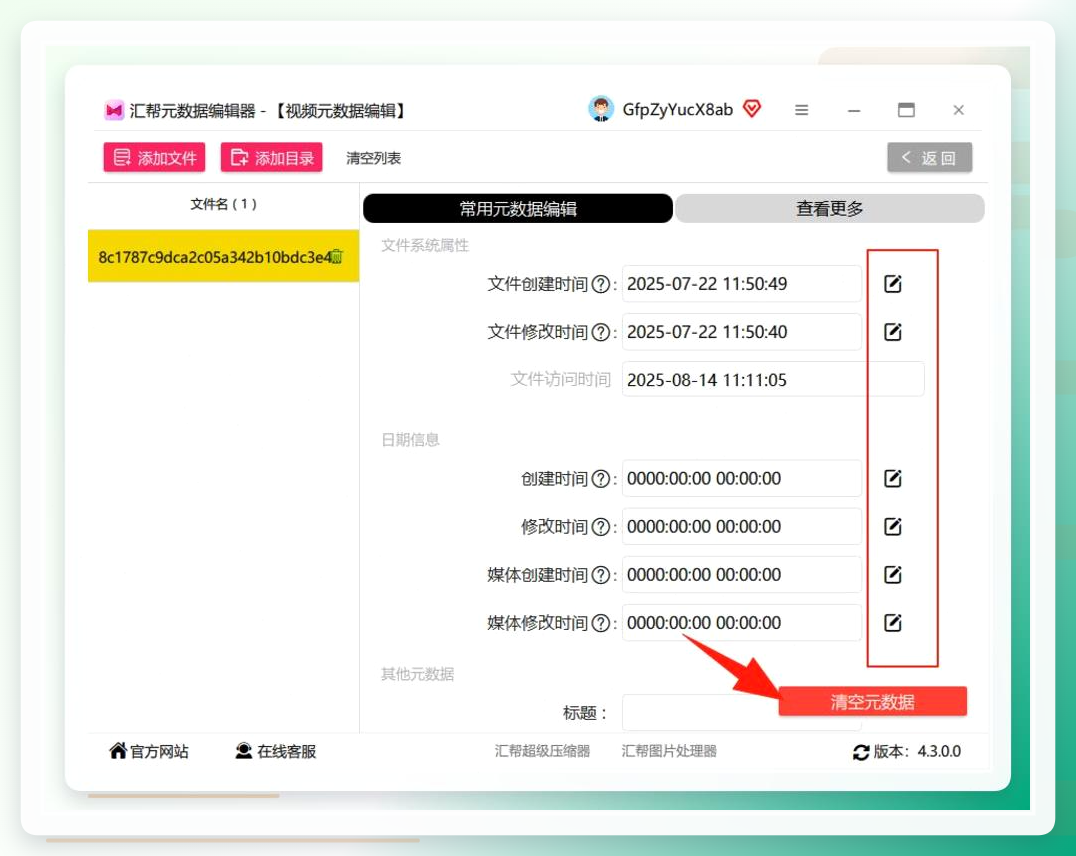
Task: Delete the listed file using its trash icon
Action: (x=337, y=257)
